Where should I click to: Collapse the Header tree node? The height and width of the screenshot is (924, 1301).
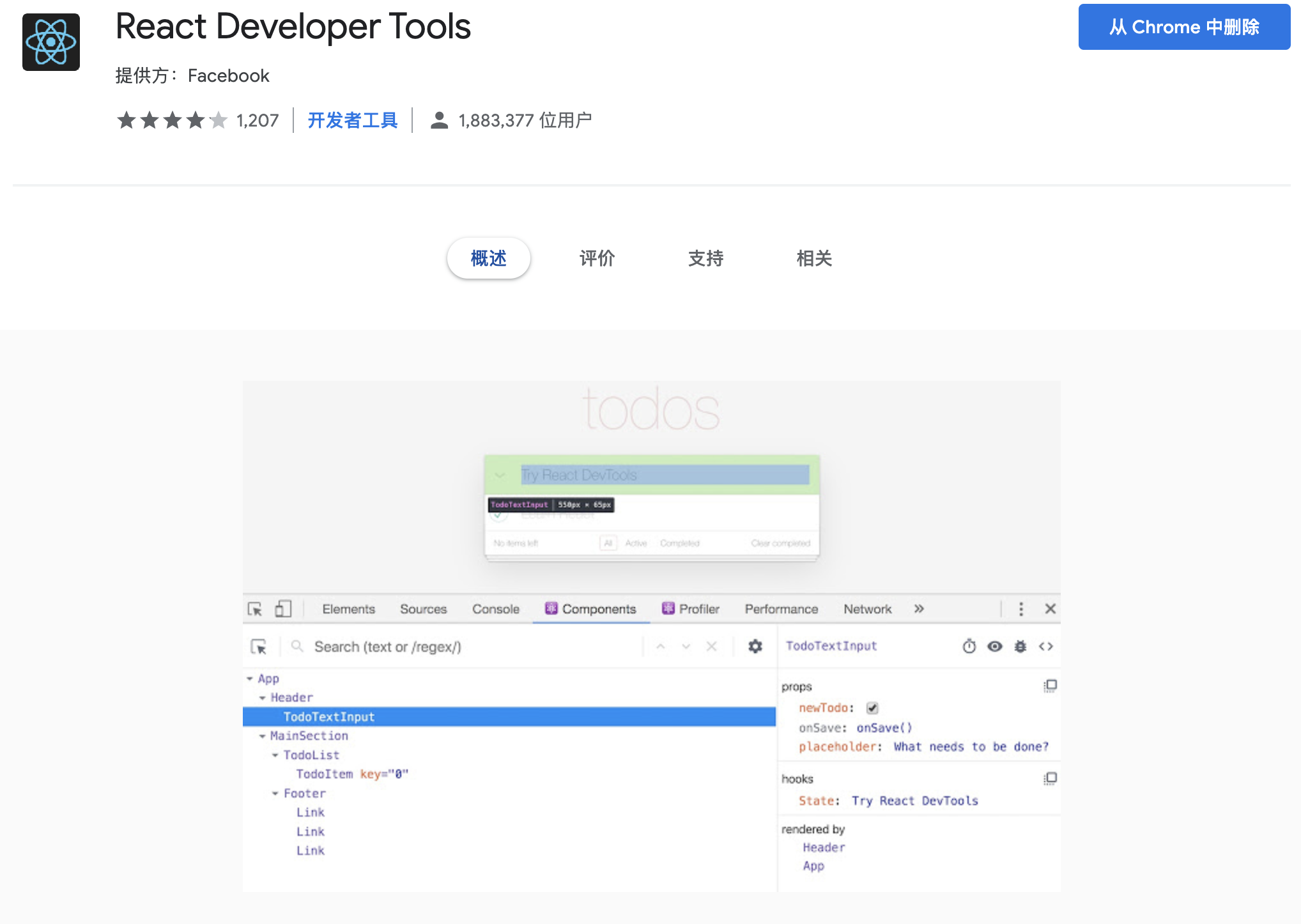pyautogui.click(x=263, y=698)
